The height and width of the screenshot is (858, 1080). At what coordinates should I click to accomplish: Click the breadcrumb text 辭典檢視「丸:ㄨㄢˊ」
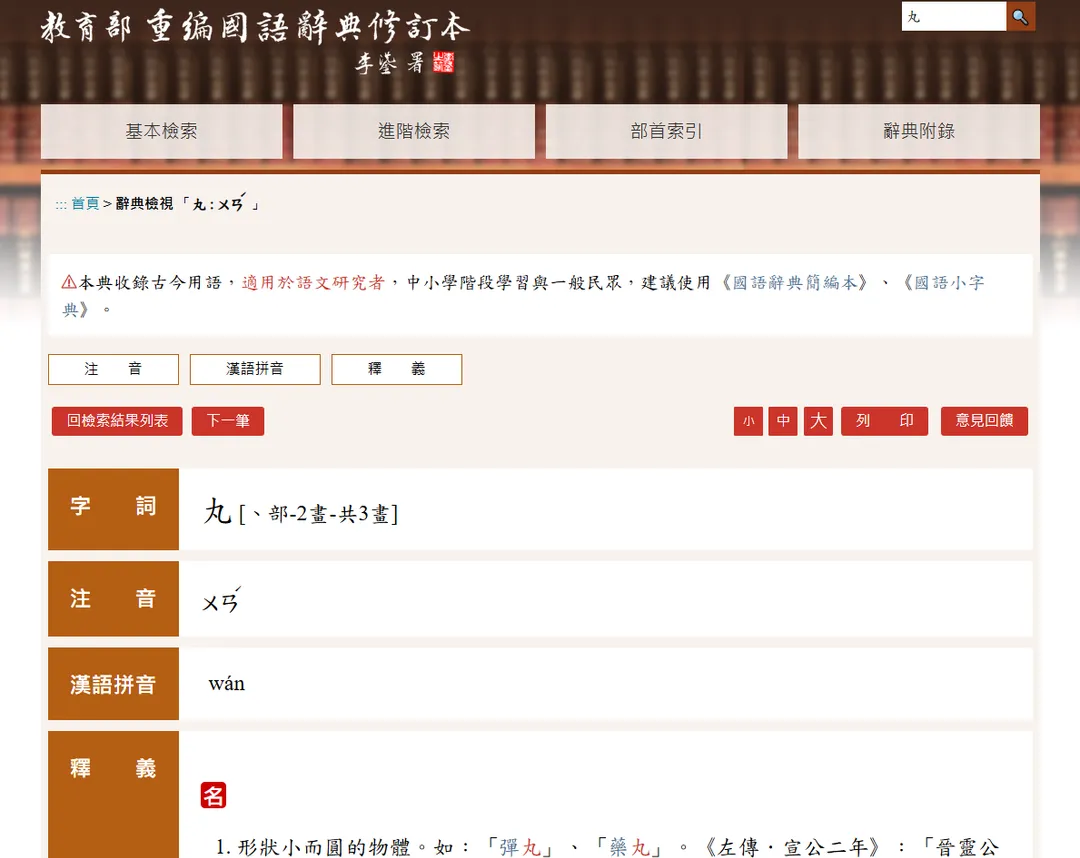point(187,204)
